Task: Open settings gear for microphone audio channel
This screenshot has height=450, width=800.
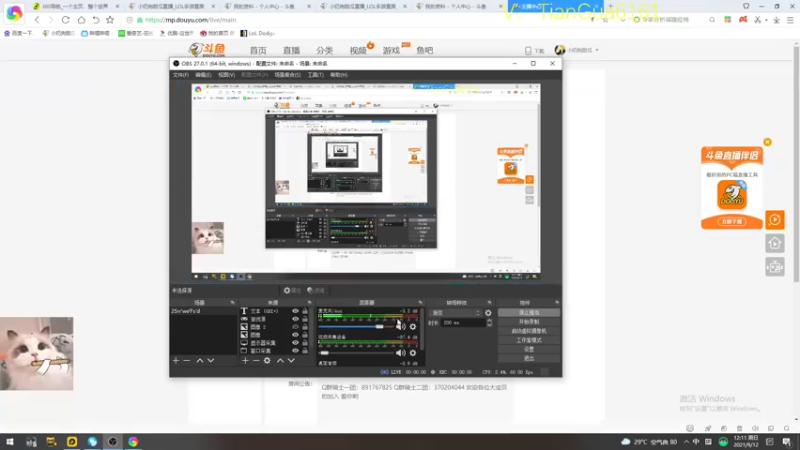Action: coord(413,327)
